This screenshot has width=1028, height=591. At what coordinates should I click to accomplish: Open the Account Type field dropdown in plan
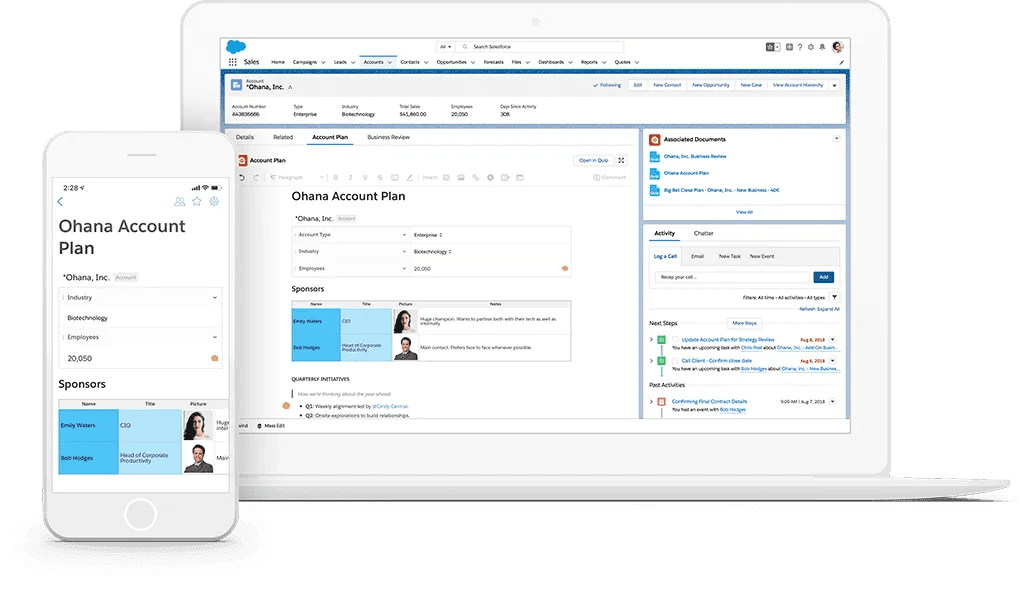pos(404,235)
